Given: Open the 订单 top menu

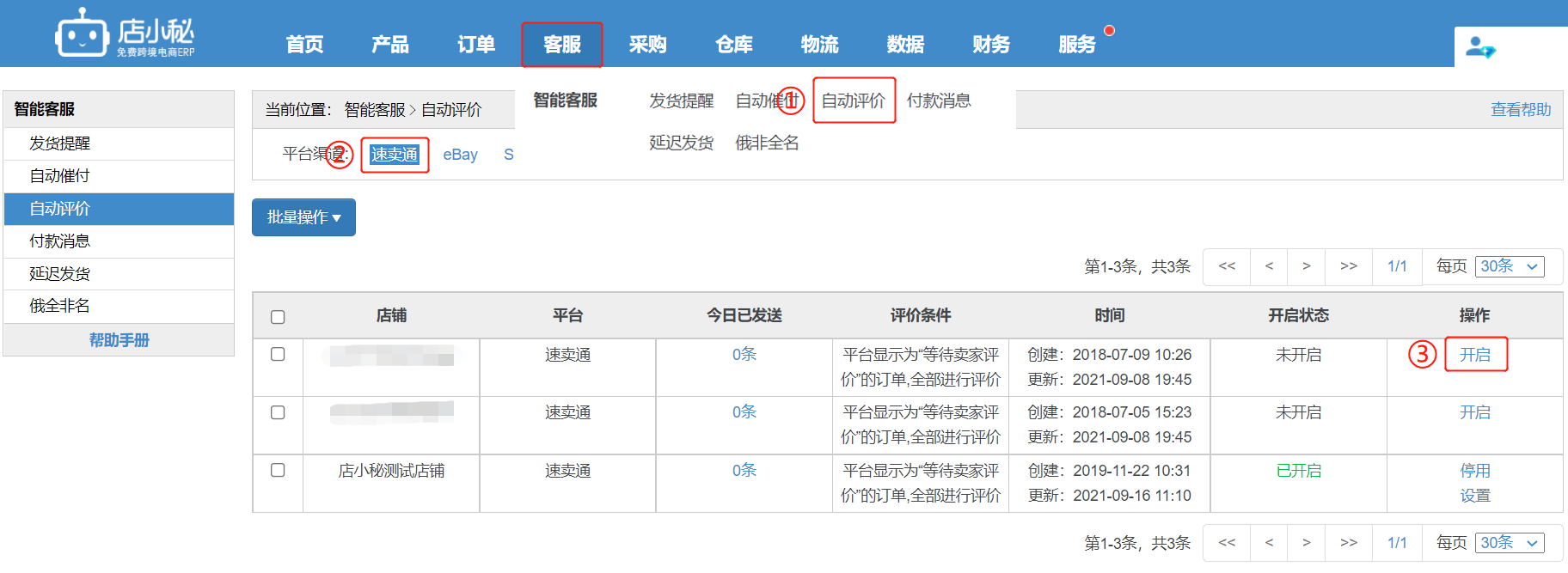Looking at the screenshot, I should [475, 45].
